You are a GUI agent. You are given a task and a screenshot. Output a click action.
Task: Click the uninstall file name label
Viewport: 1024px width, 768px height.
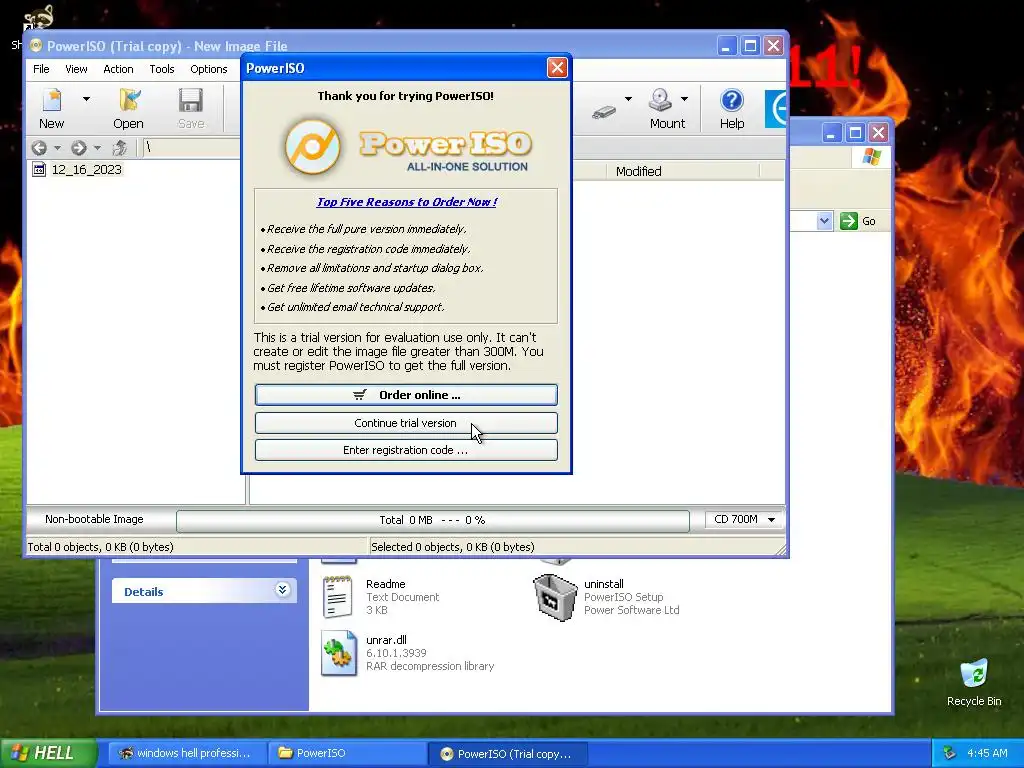603,584
